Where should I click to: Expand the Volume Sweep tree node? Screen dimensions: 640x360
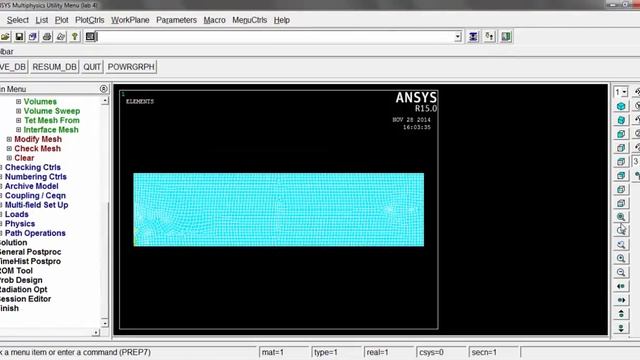(18, 111)
